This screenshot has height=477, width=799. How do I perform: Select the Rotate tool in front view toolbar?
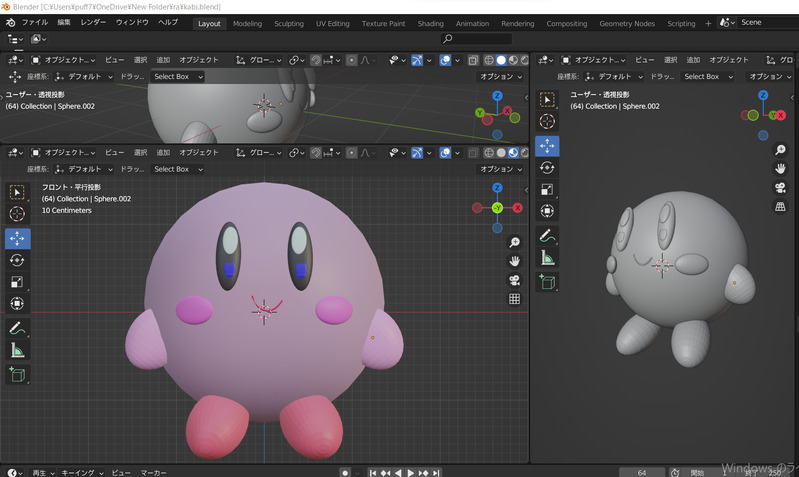[x=17, y=260]
